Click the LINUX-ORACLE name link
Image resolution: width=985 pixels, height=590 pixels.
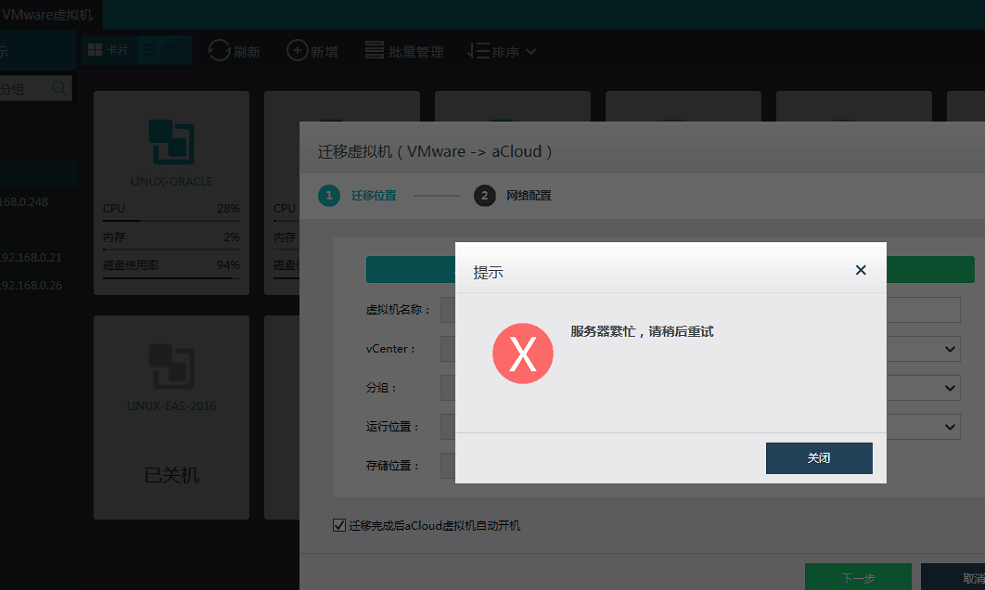[x=171, y=182]
